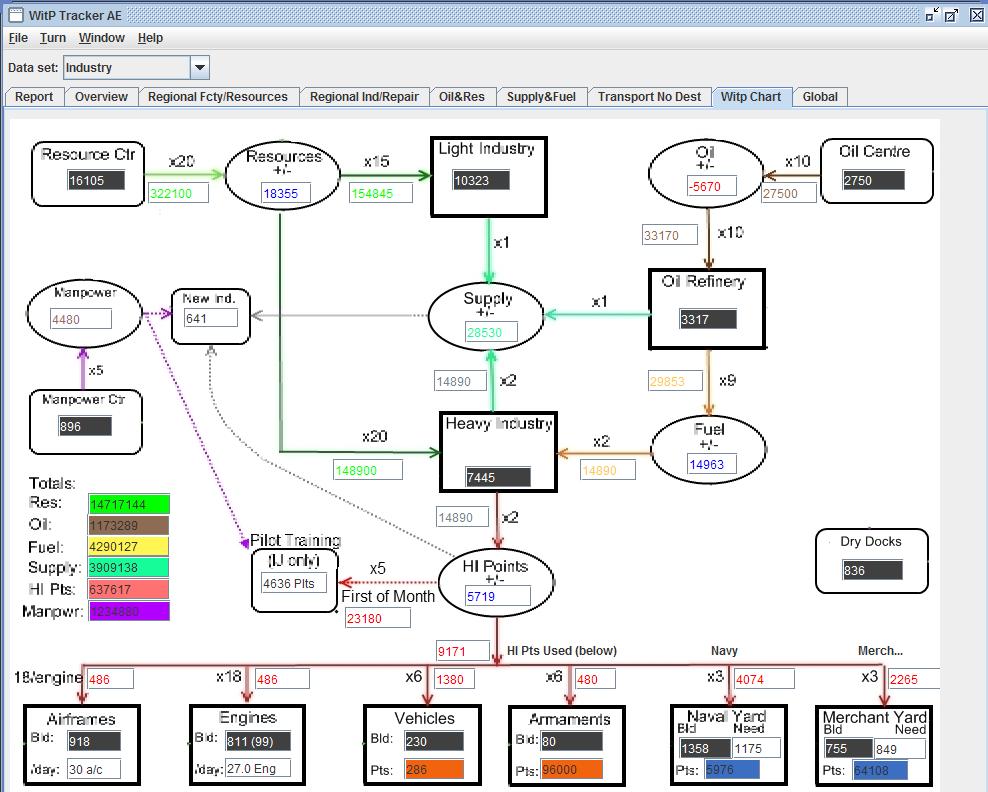Click the New Ind. value 641
This screenshot has height=792, width=988.
pos(210,318)
